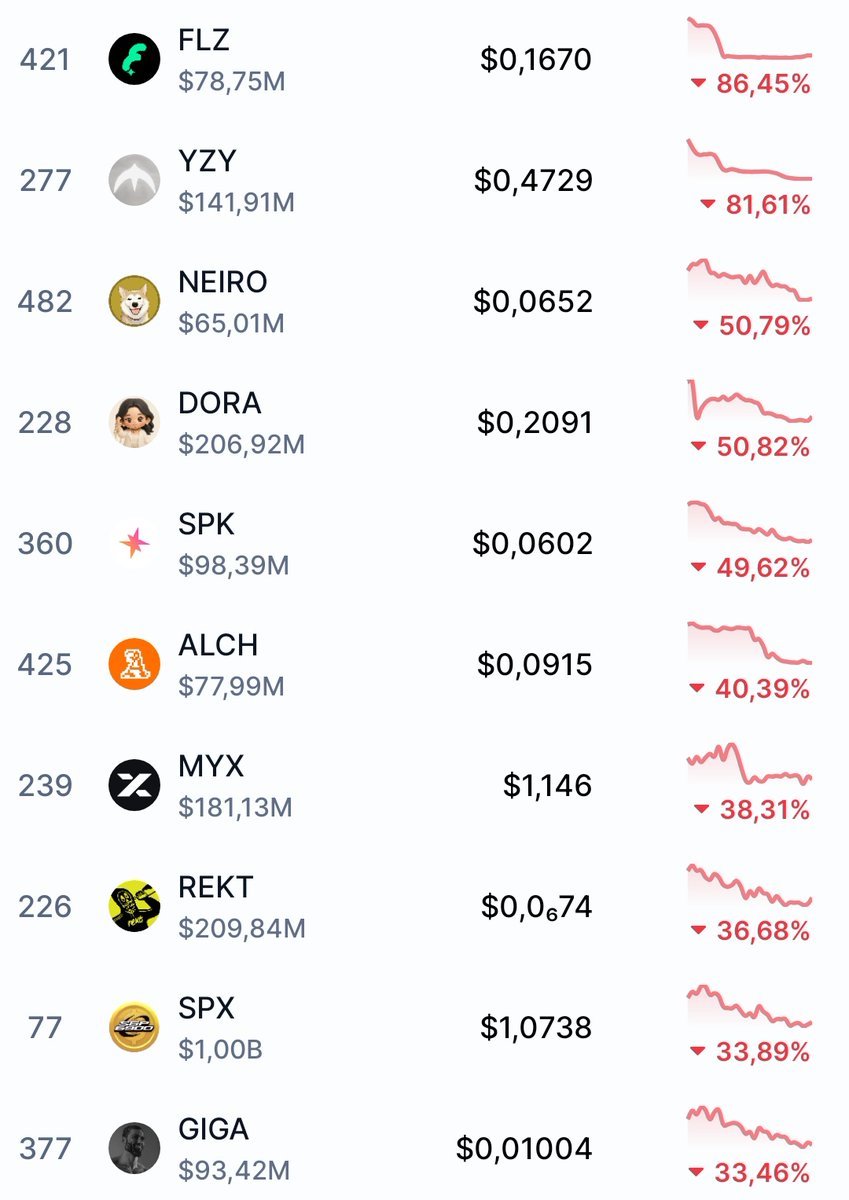849x1200 pixels.
Task: Select the SPK market cap $98,39M
Action: tap(234, 566)
